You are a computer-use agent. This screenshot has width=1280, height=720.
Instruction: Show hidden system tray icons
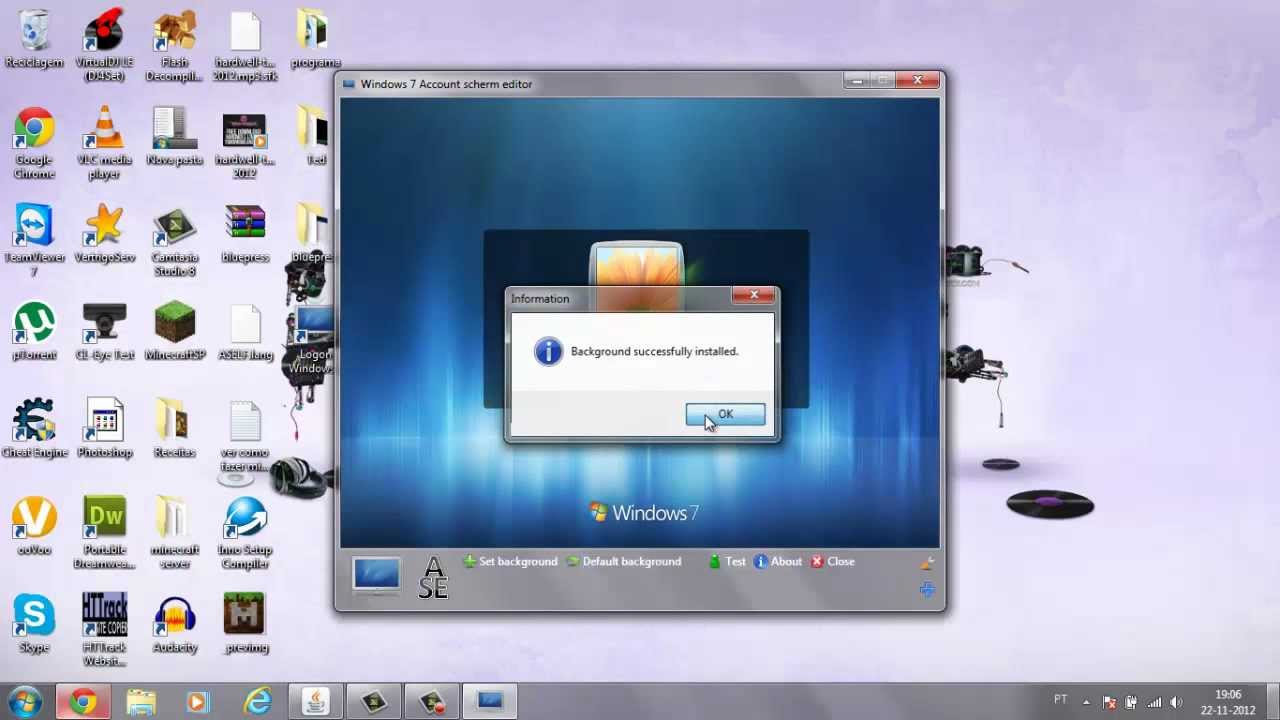1087,702
